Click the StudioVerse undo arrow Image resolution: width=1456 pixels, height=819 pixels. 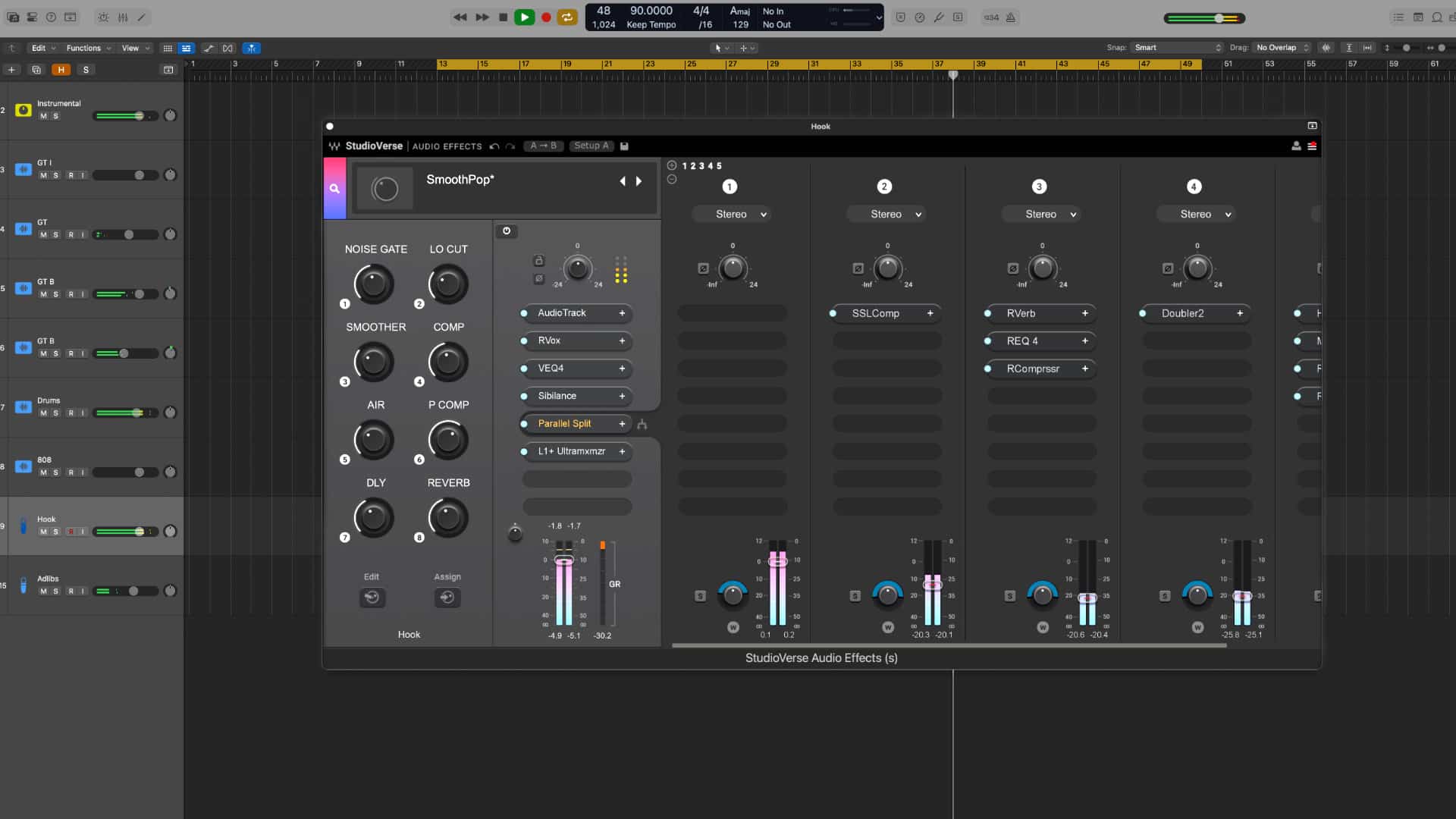coord(494,146)
